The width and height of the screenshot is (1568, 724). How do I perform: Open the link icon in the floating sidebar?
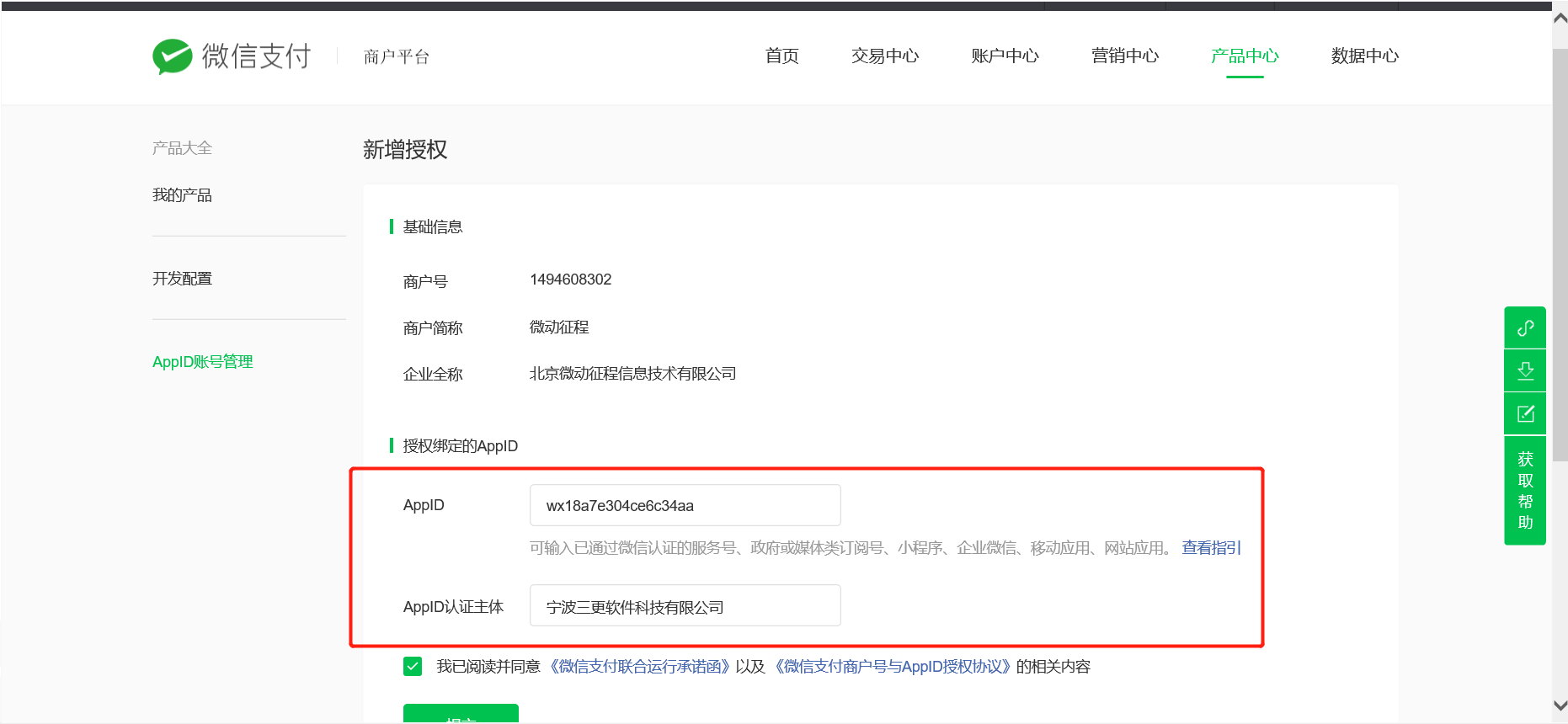point(1525,327)
